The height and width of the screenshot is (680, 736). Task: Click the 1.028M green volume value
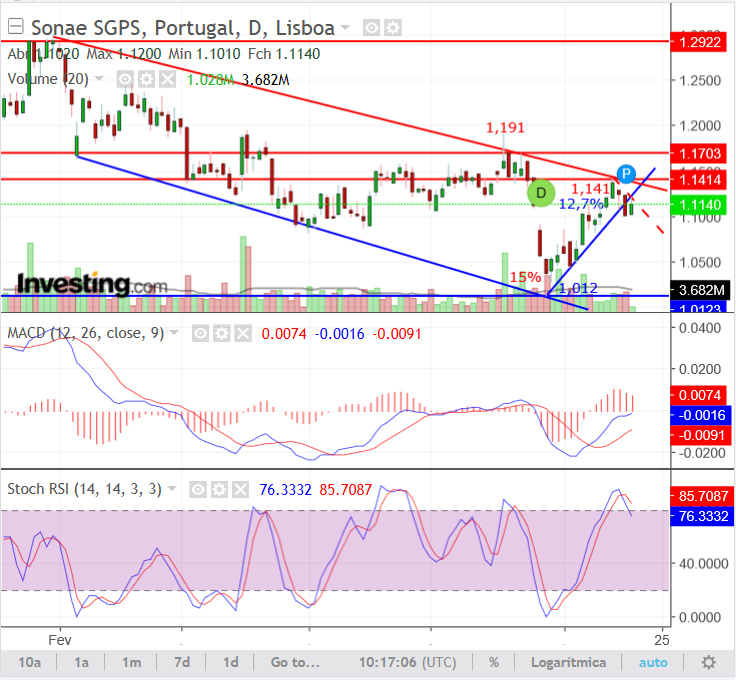tap(210, 80)
